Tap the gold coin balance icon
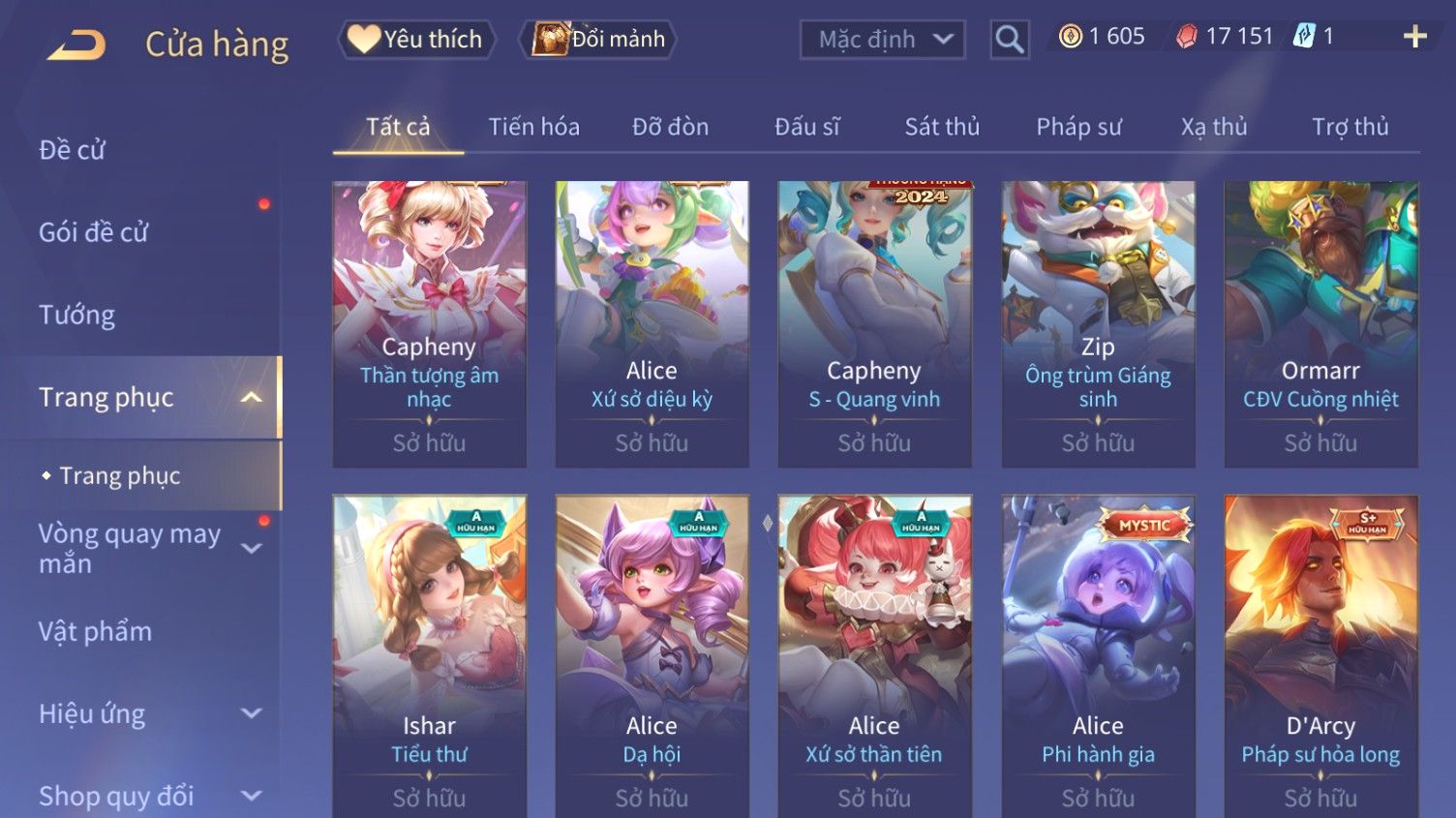 coord(1070,37)
